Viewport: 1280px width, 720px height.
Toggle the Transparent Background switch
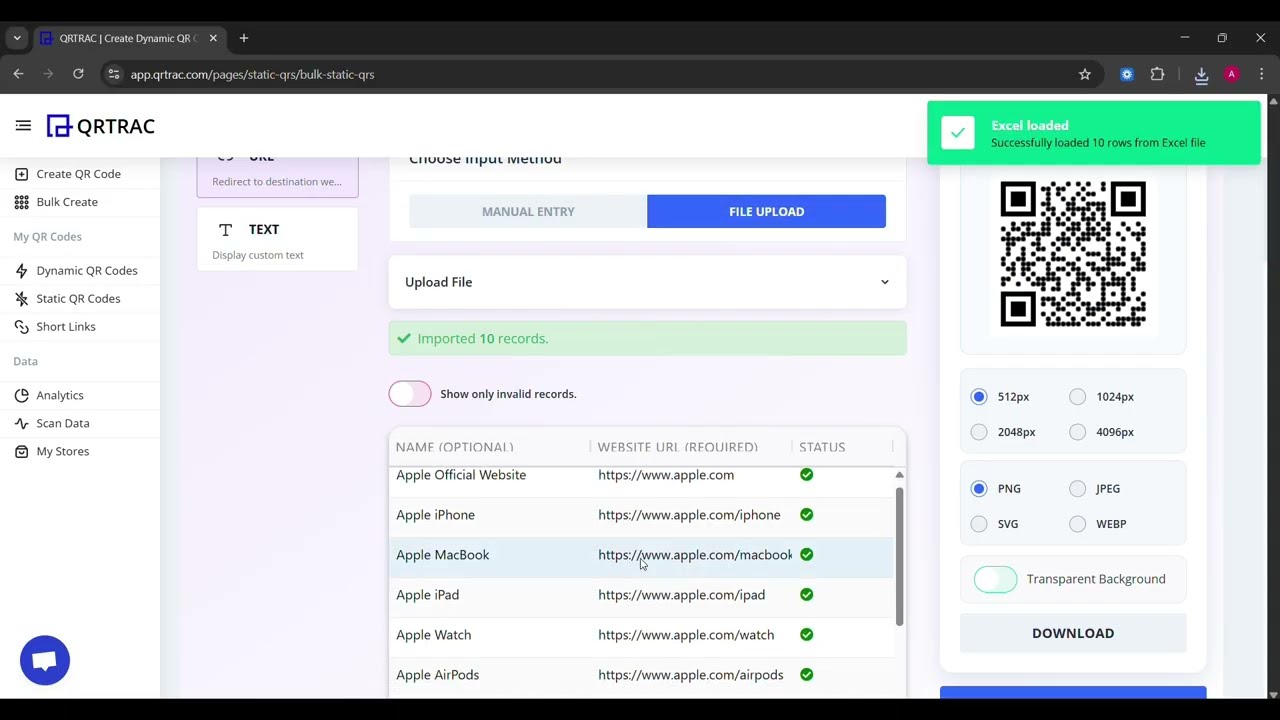tap(995, 579)
